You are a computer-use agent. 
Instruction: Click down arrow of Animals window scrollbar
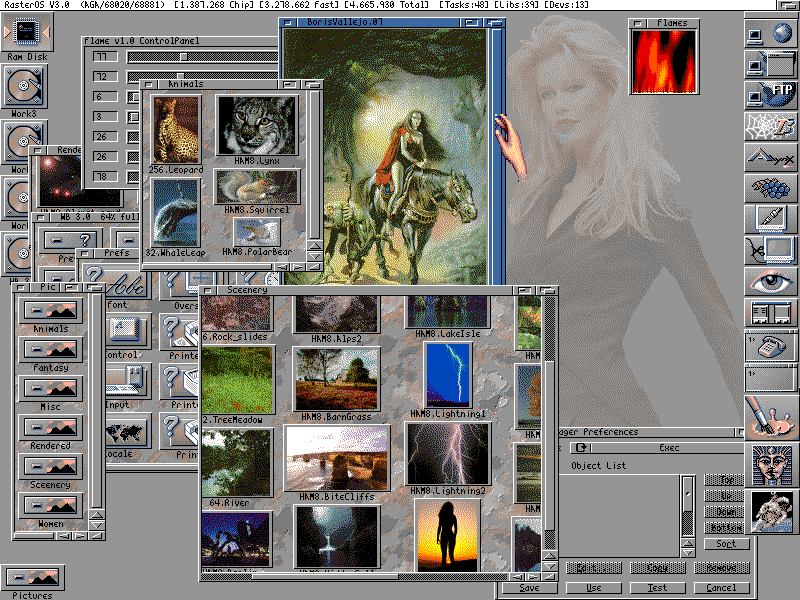click(x=315, y=256)
